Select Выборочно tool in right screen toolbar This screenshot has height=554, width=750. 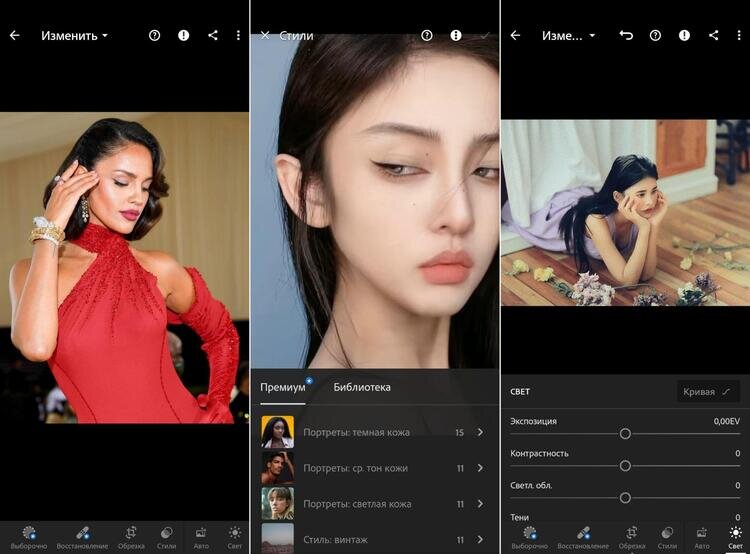pyautogui.click(x=529, y=537)
